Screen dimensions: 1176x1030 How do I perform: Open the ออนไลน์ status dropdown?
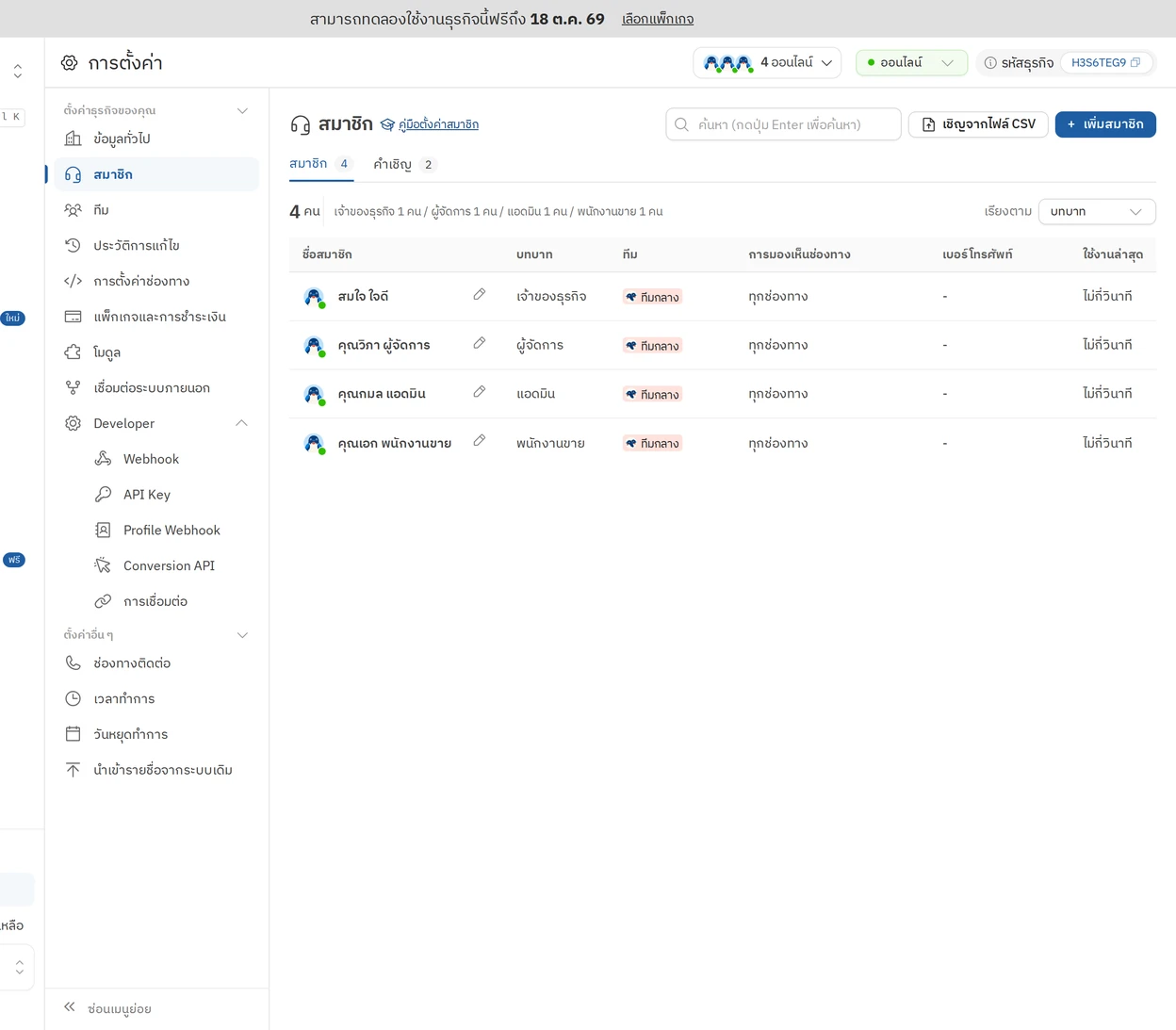click(911, 63)
